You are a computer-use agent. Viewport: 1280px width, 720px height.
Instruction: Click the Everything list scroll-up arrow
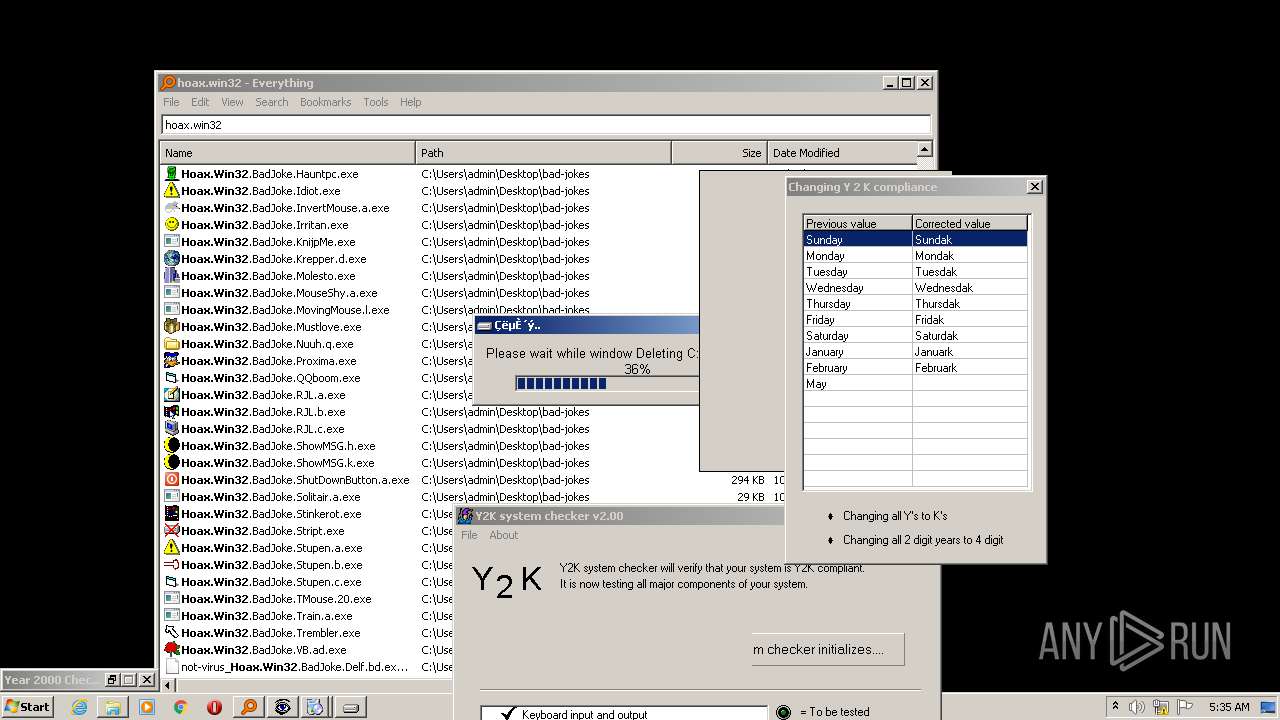point(925,151)
